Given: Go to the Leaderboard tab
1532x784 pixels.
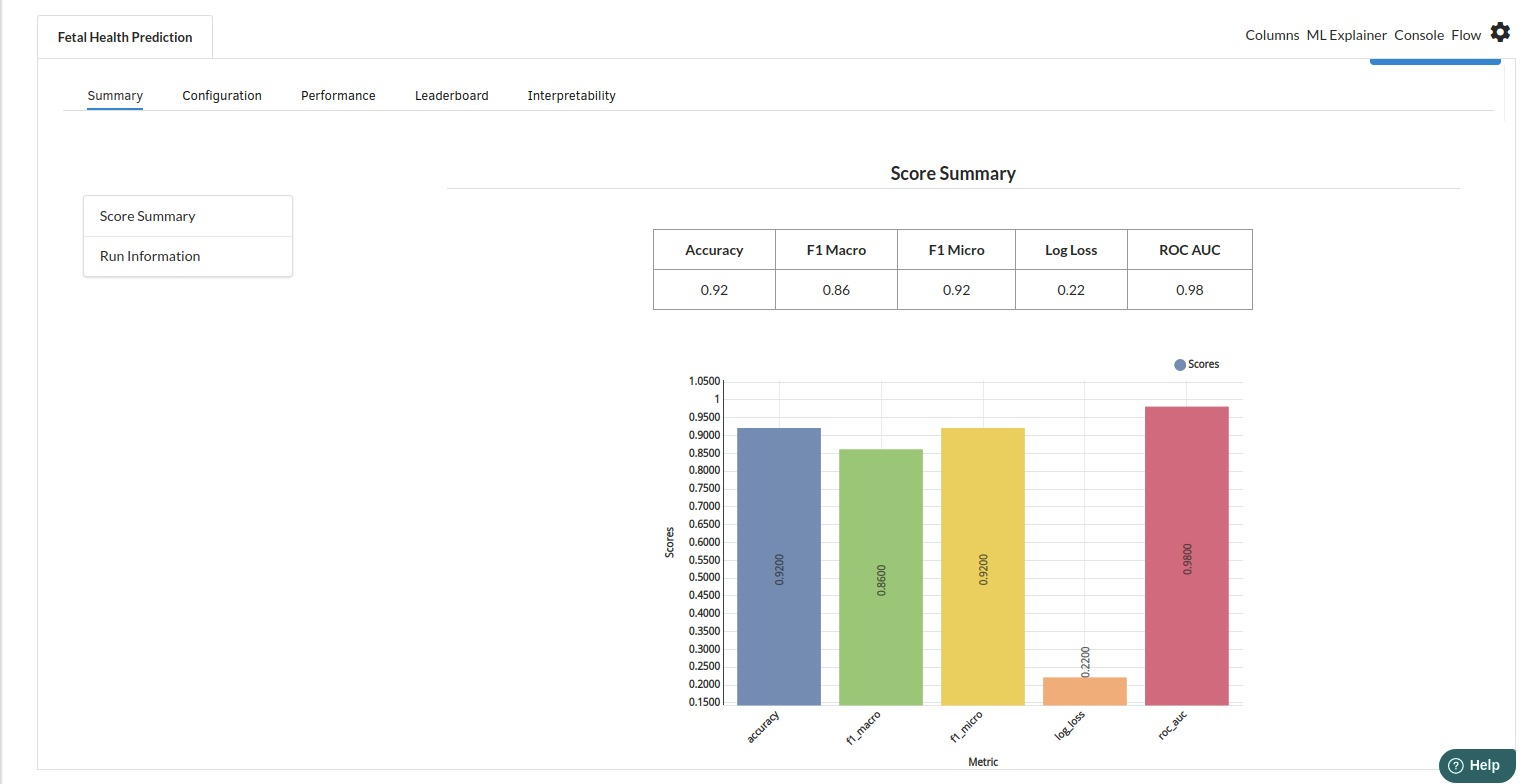Looking at the screenshot, I should (x=451, y=96).
